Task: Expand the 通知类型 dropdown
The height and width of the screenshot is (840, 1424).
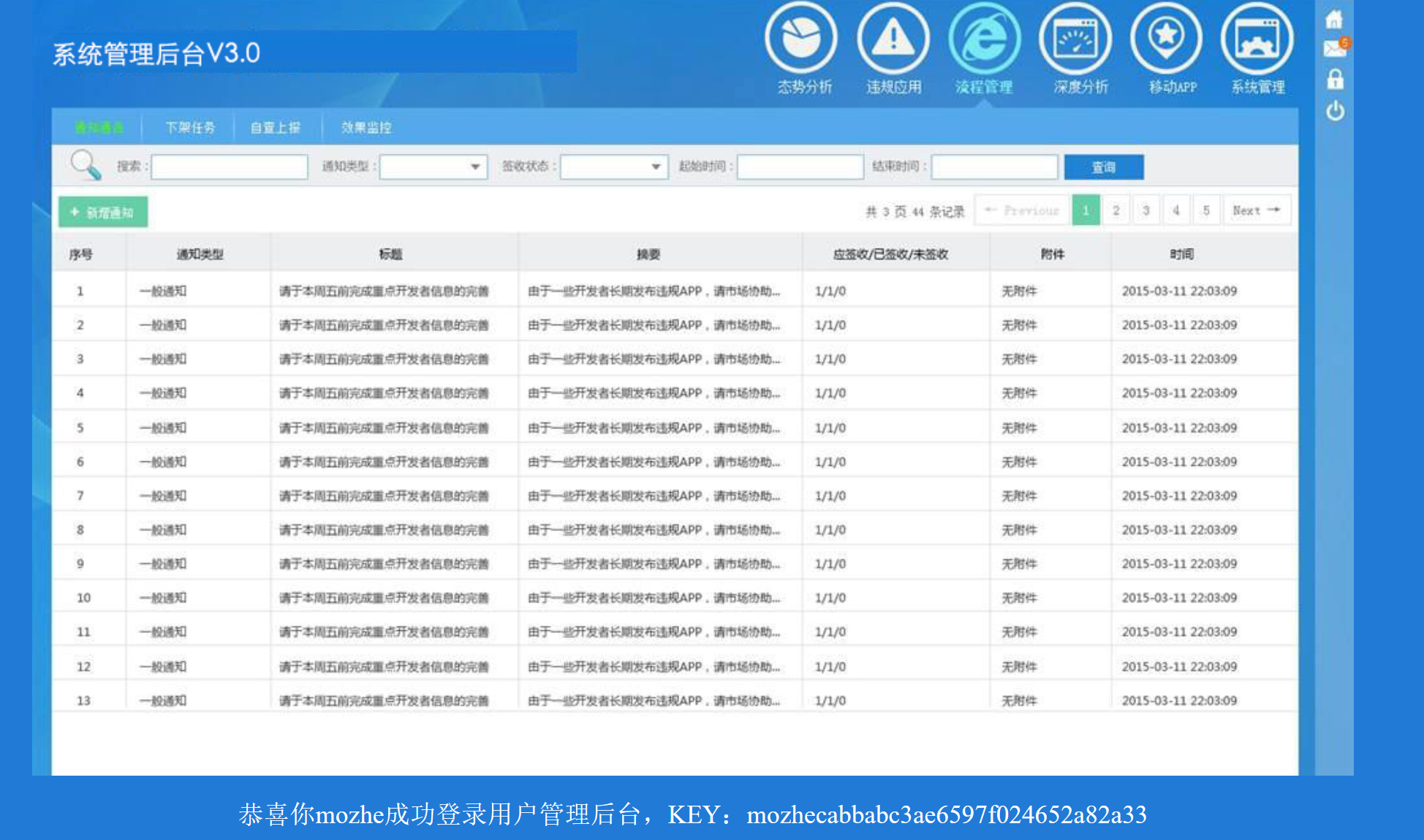Action: click(433, 167)
